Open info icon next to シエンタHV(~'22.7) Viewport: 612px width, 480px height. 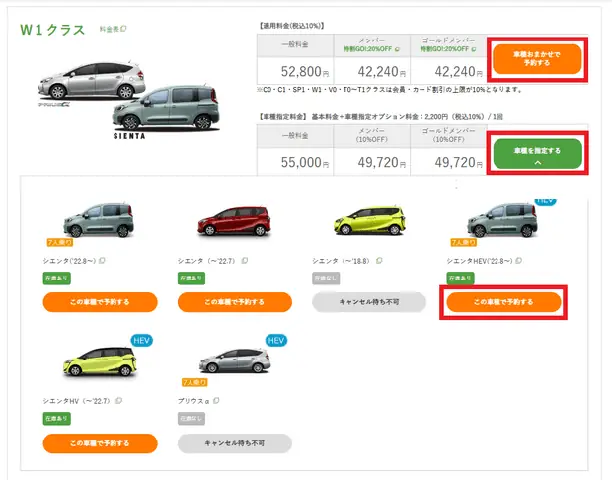click(x=119, y=400)
